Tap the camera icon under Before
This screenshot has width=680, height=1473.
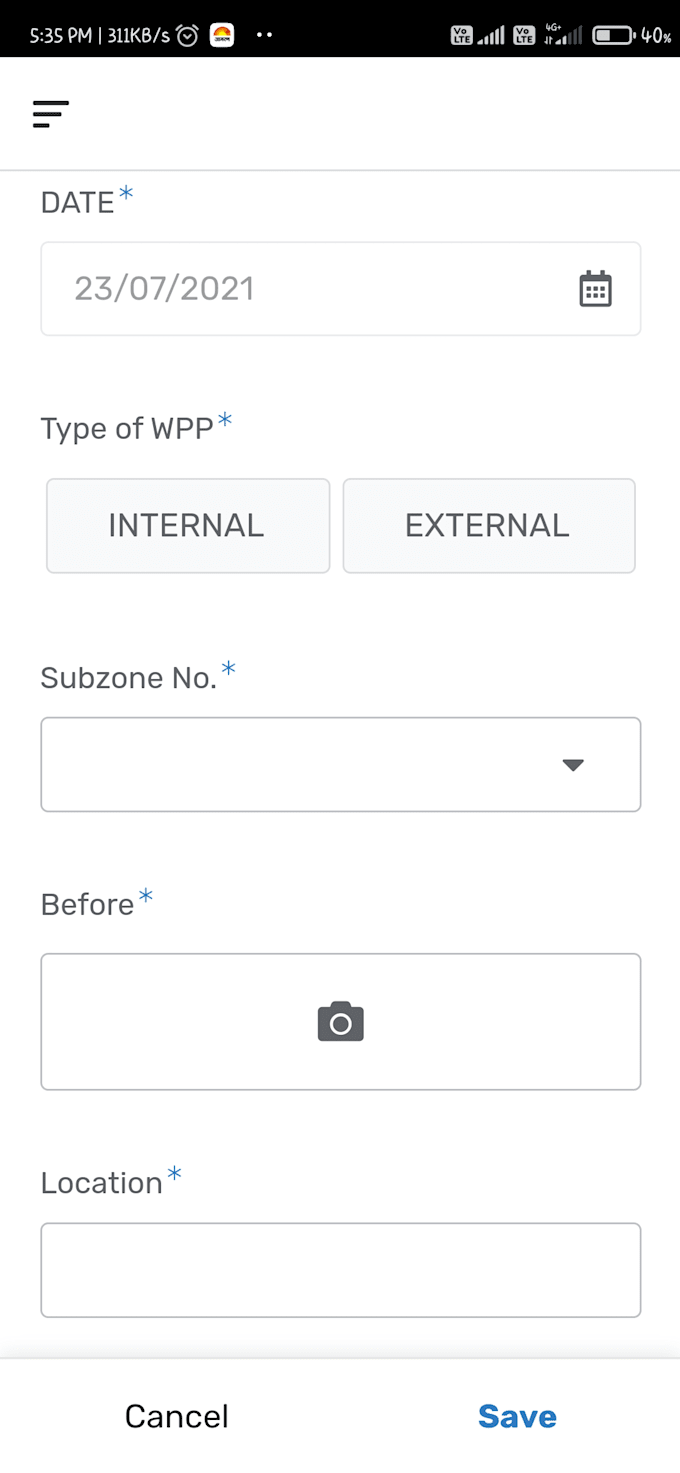[x=340, y=1022]
